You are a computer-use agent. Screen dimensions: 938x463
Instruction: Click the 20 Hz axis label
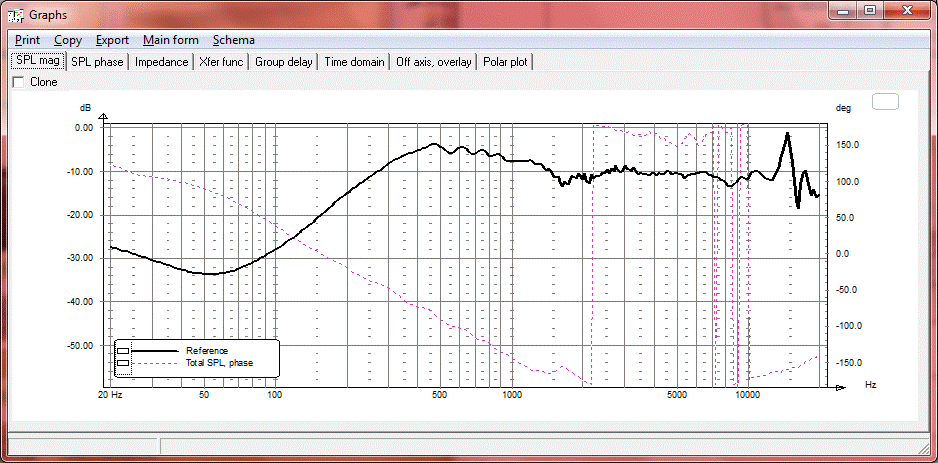coord(110,395)
